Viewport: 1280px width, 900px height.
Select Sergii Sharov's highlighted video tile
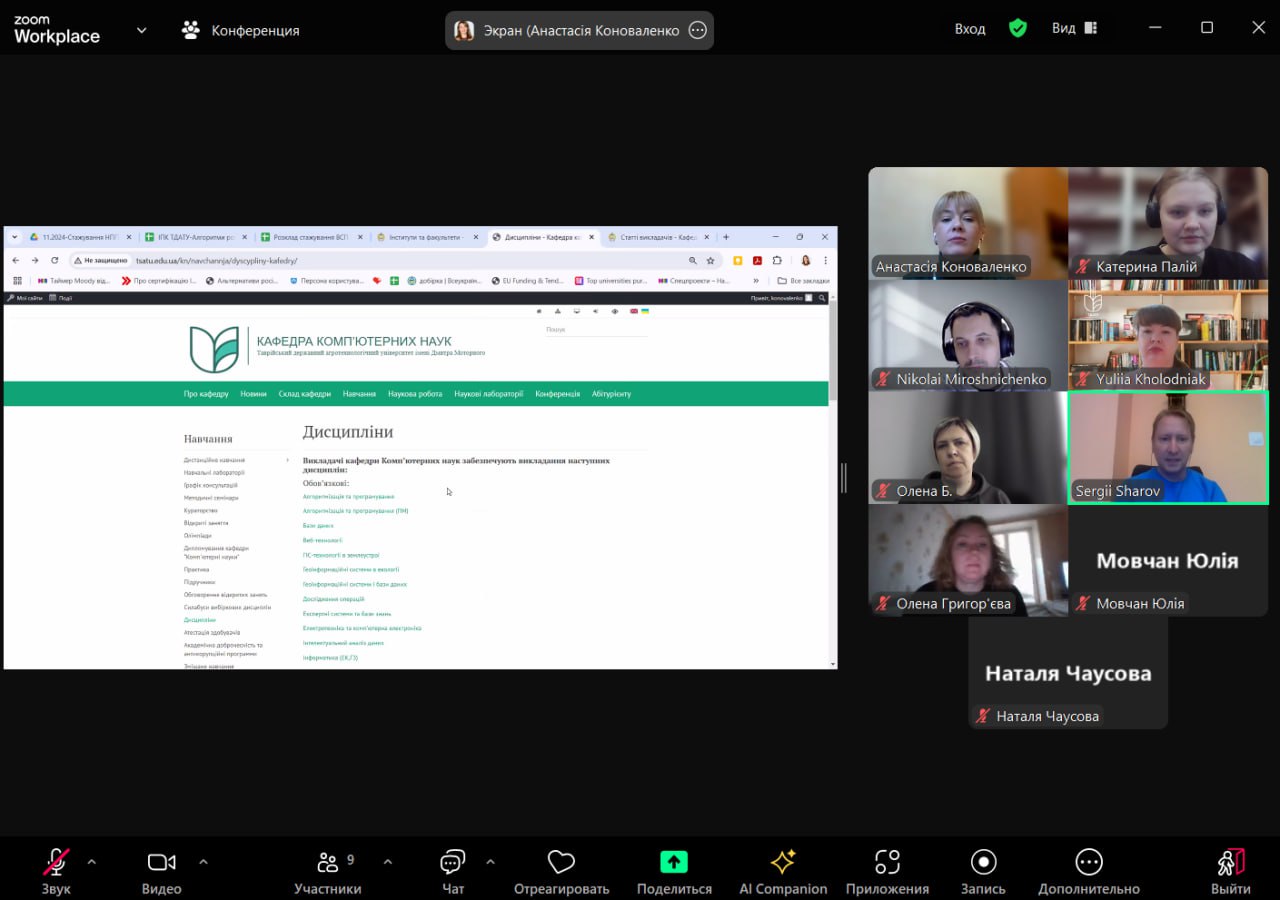(1168, 447)
